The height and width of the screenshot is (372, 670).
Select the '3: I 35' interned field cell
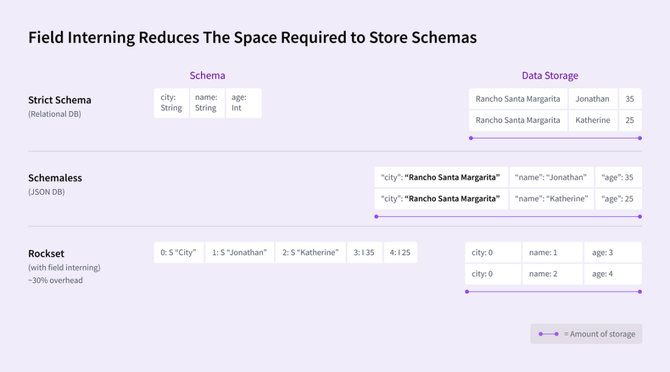pyautogui.click(x=364, y=252)
